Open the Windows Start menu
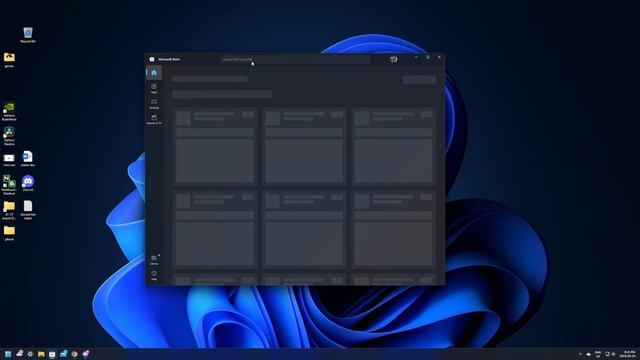This screenshot has width=640, height=360. (x=8, y=354)
